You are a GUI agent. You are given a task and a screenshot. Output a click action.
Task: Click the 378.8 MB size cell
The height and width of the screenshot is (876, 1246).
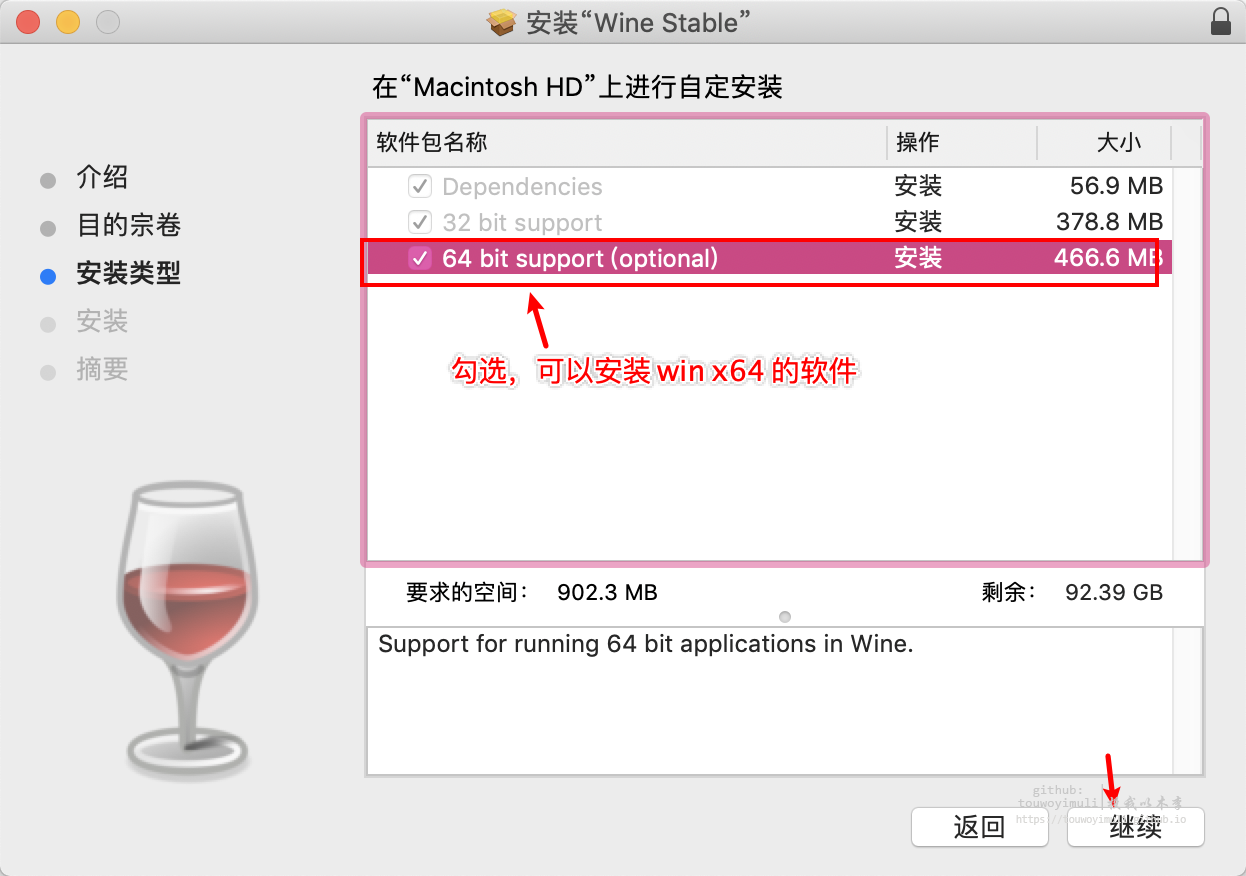1110,222
